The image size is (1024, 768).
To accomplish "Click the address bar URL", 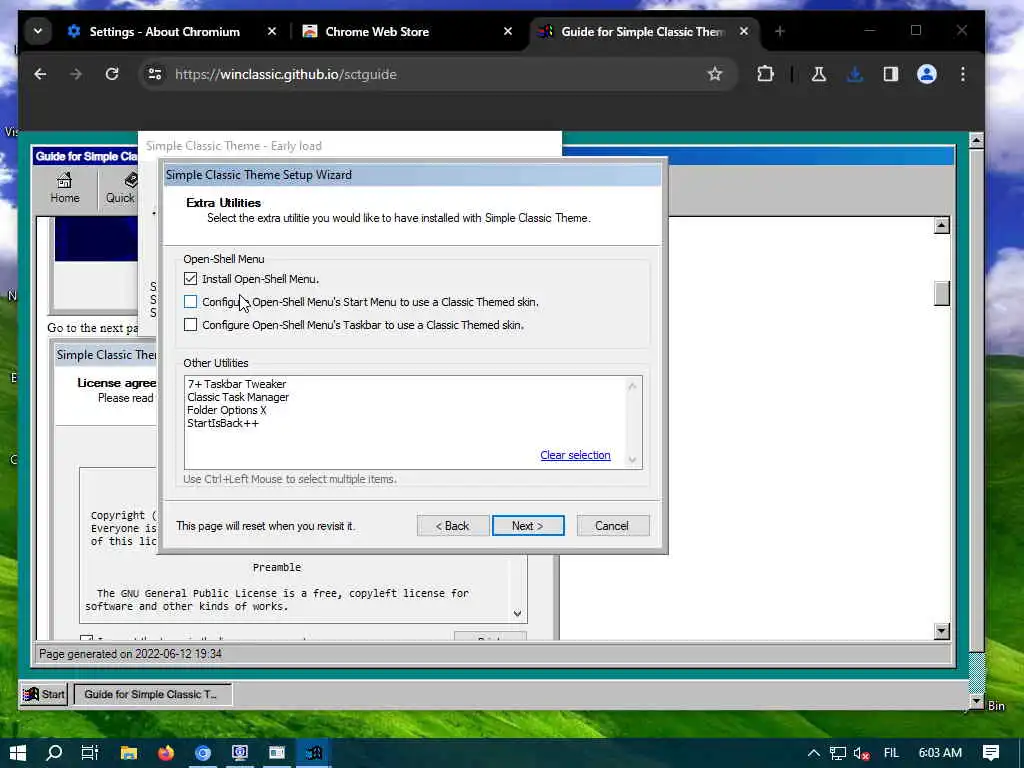I will (x=285, y=74).
